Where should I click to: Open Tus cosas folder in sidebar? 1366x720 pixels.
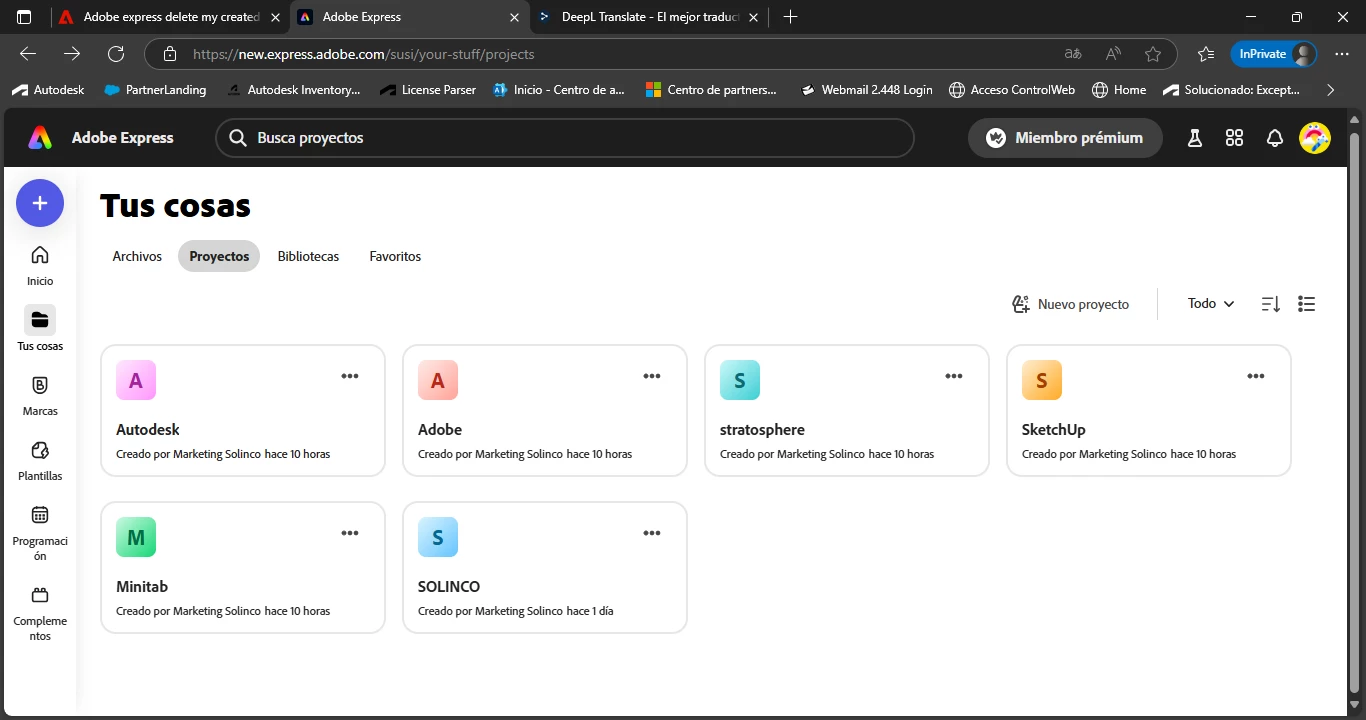click(40, 329)
